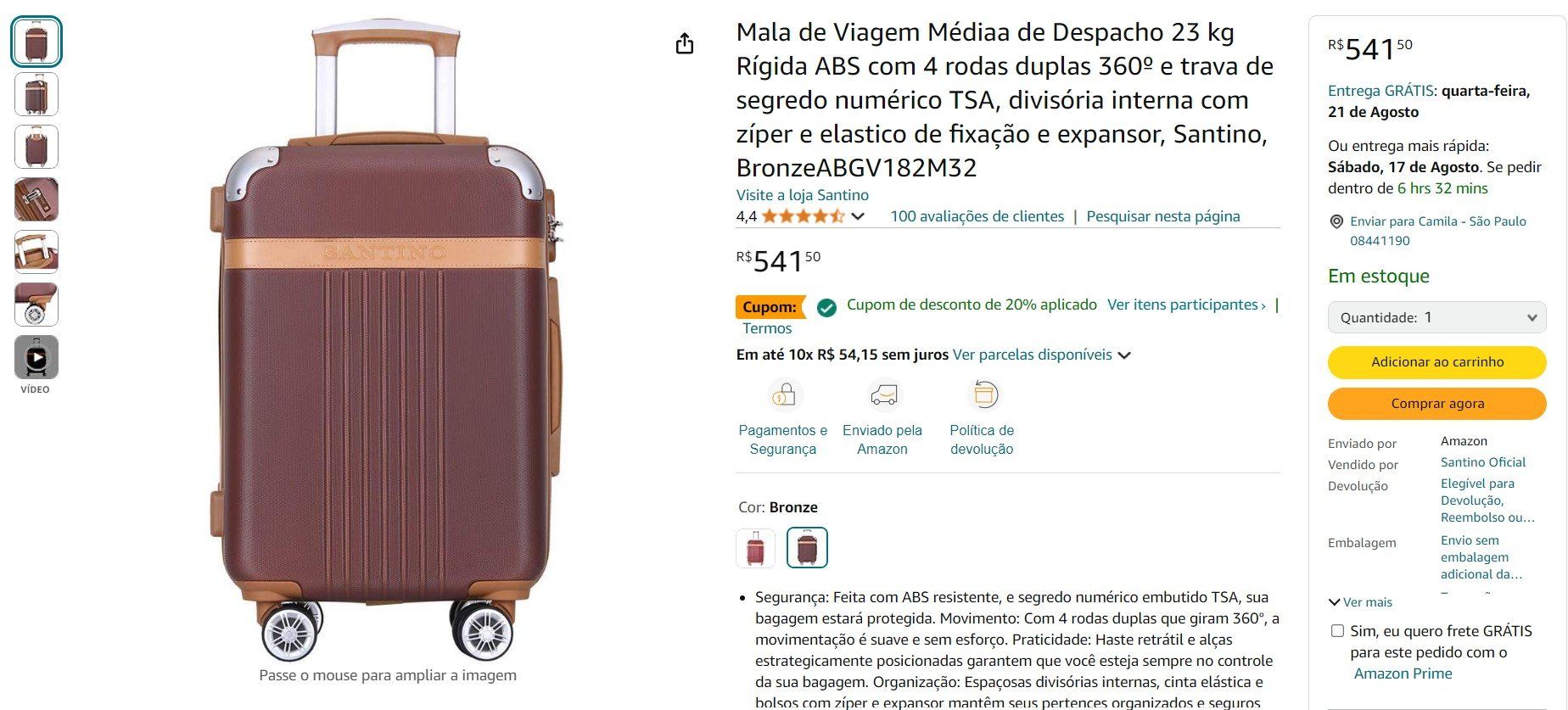Image resolution: width=1568 pixels, height=710 pixels.
Task: Click the Política de devolução icon
Action: (x=983, y=395)
